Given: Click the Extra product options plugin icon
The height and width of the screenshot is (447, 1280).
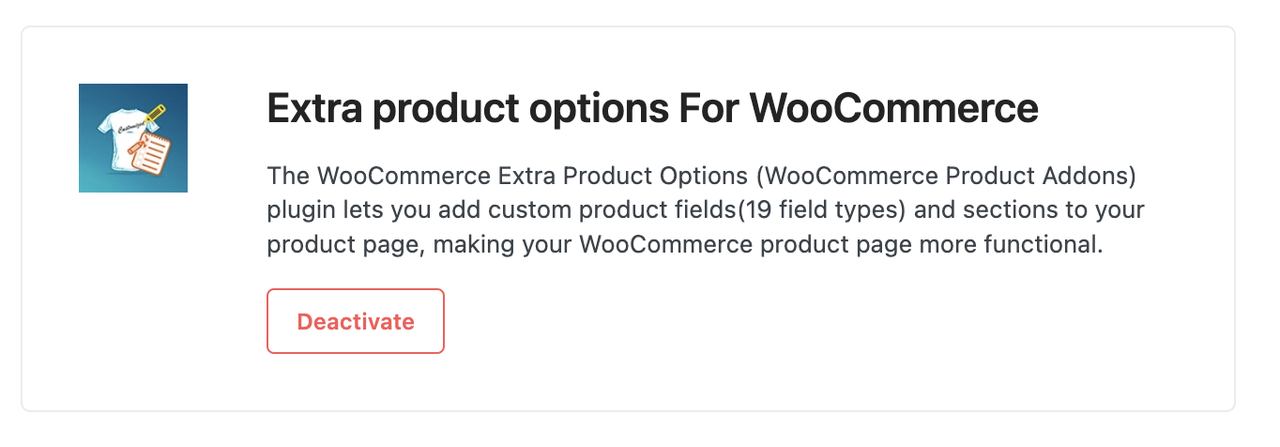Looking at the screenshot, I should tap(133, 138).
